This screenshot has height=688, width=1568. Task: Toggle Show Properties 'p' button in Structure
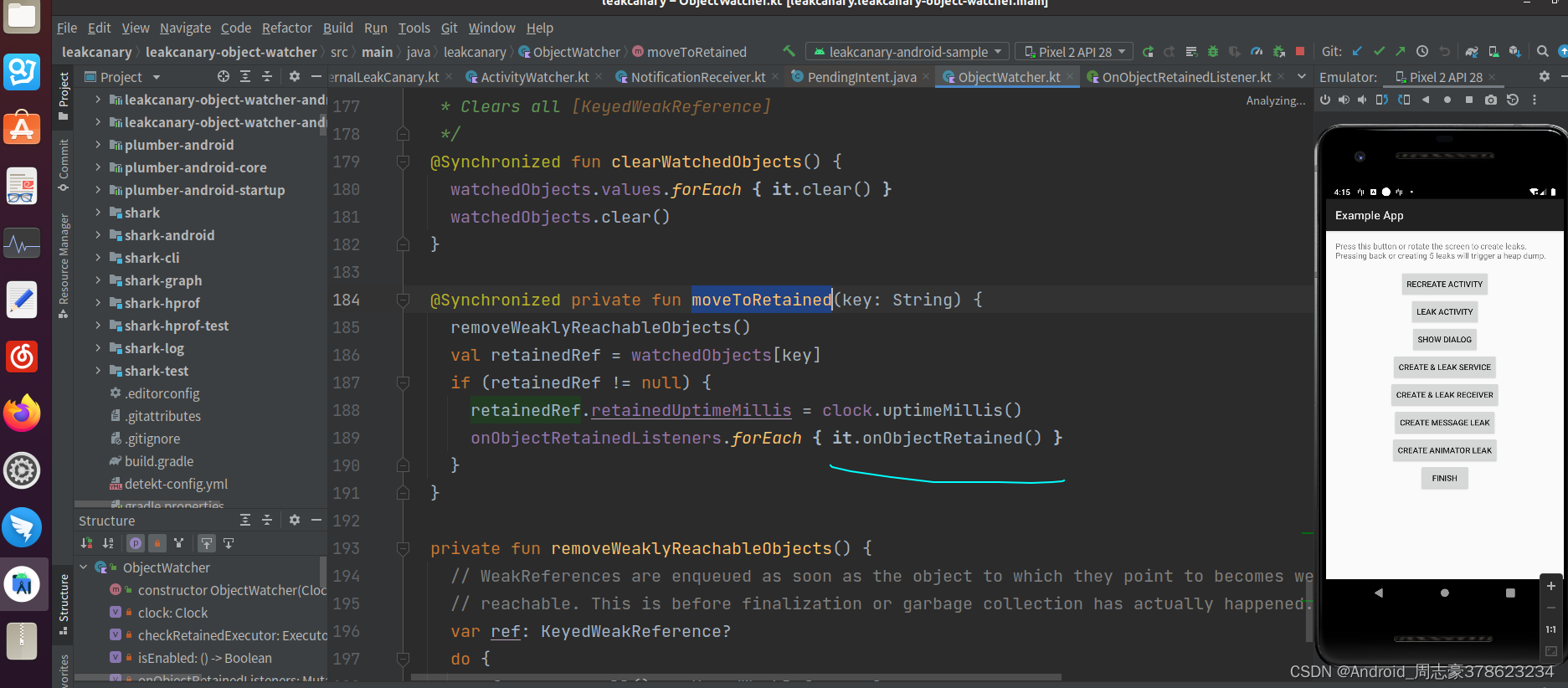pos(136,543)
